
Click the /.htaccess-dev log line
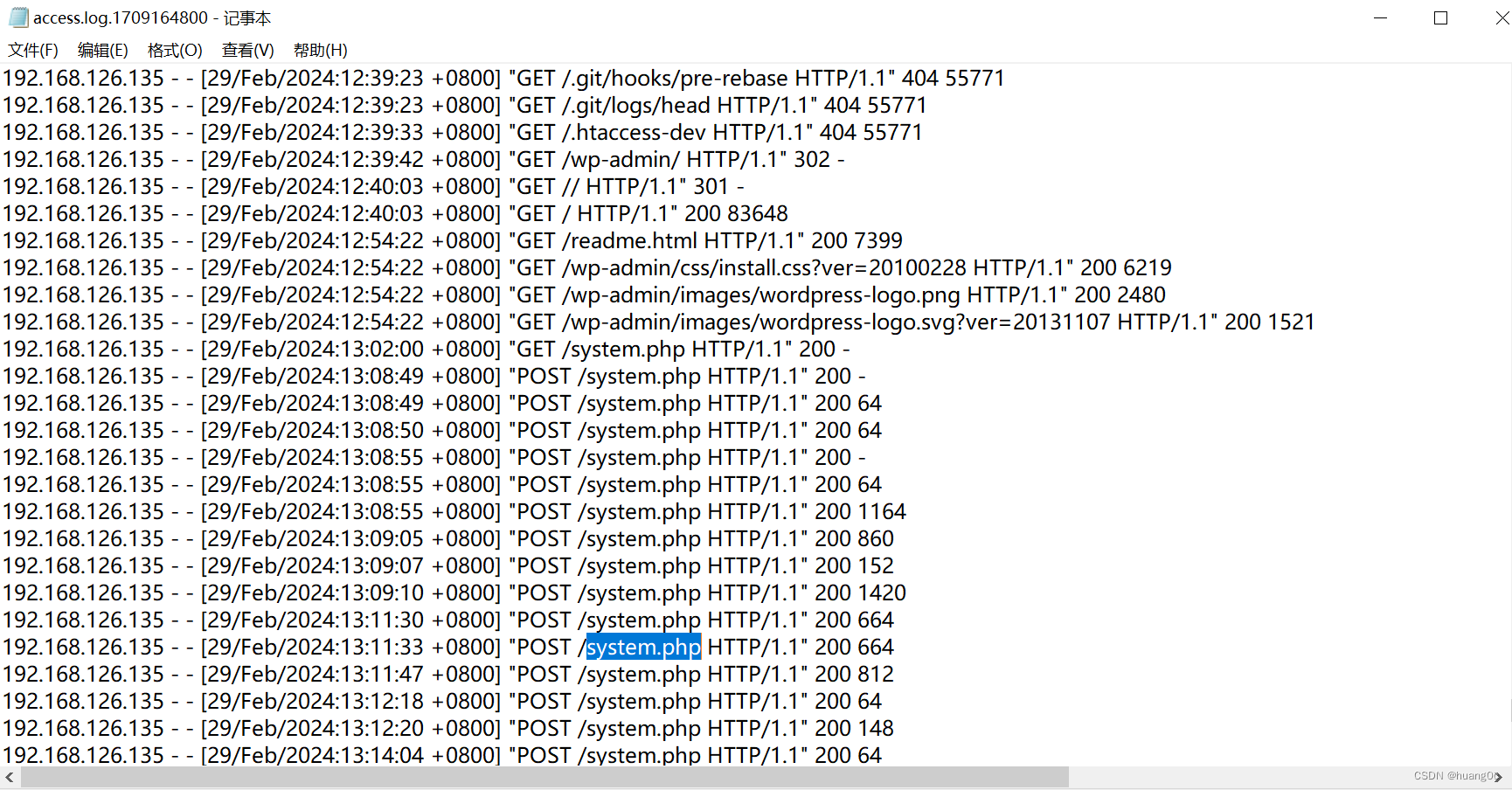point(462,133)
